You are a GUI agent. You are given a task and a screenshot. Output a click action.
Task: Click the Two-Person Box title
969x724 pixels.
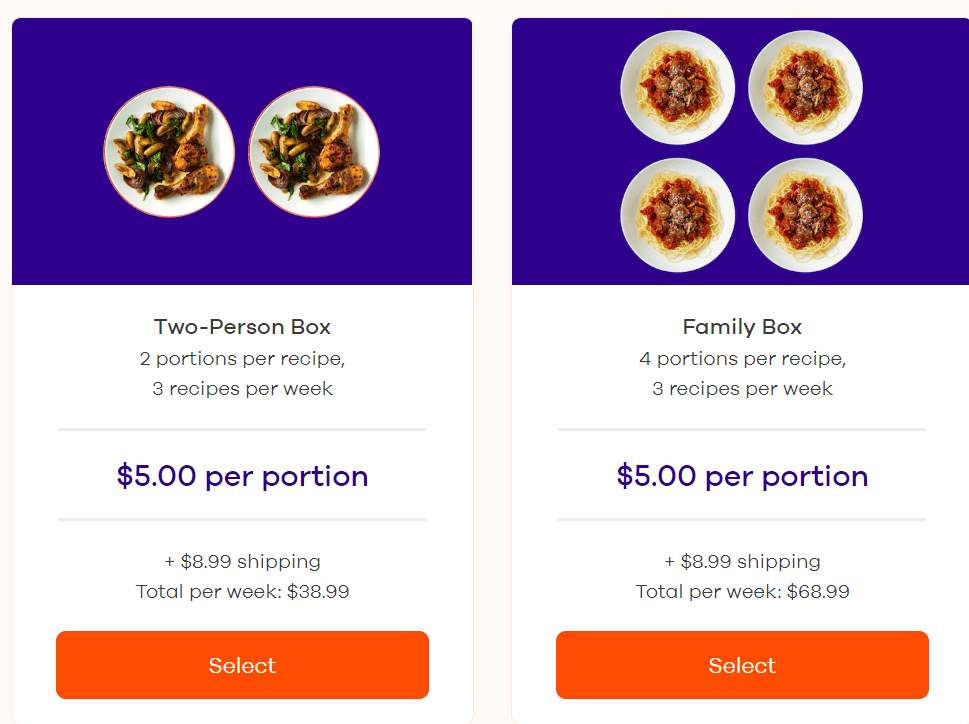[x=241, y=327]
